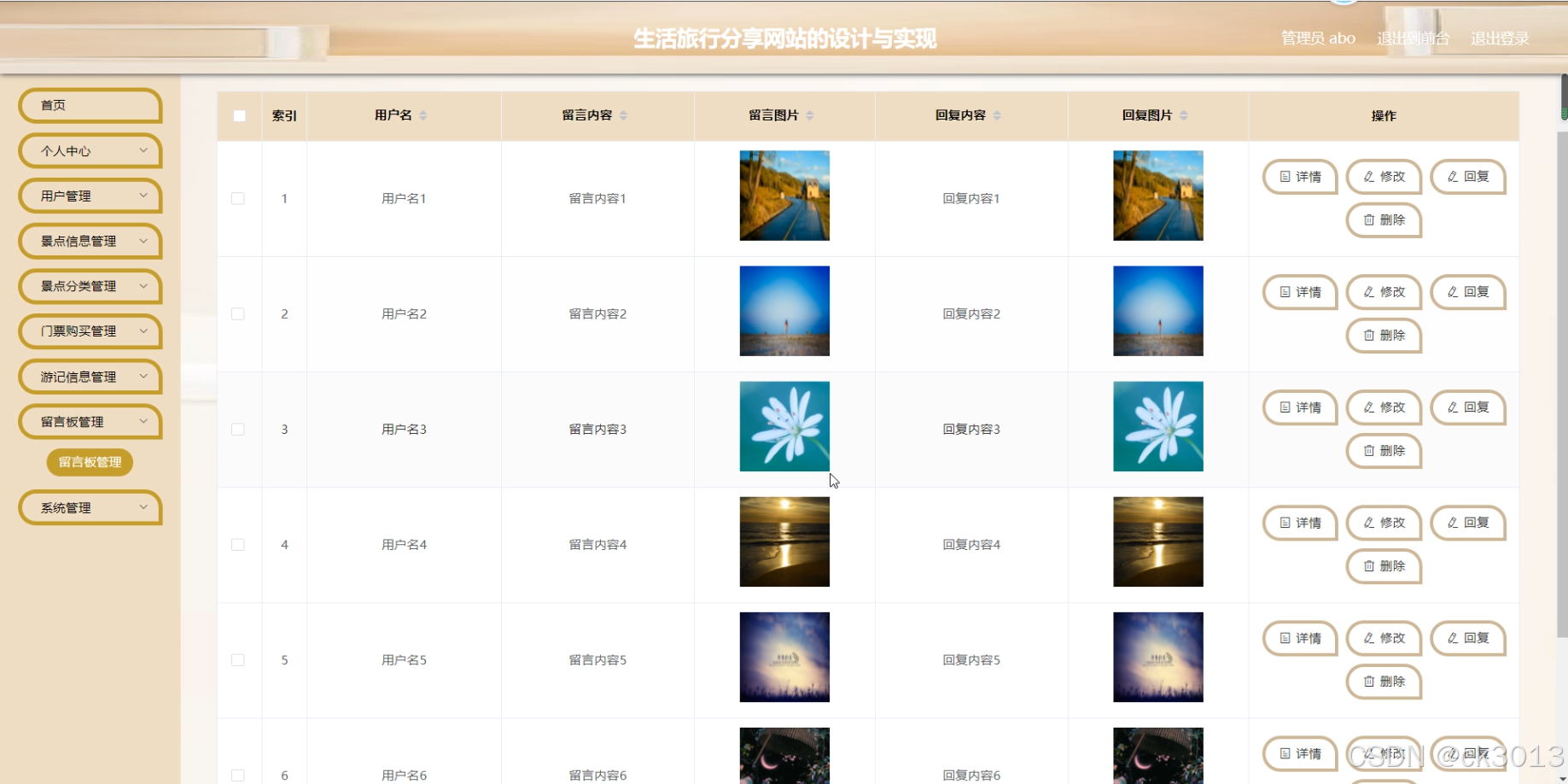Open 详情 for row 用户名3
Screen dimensions: 1568x784
click(x=1300, y=407)
